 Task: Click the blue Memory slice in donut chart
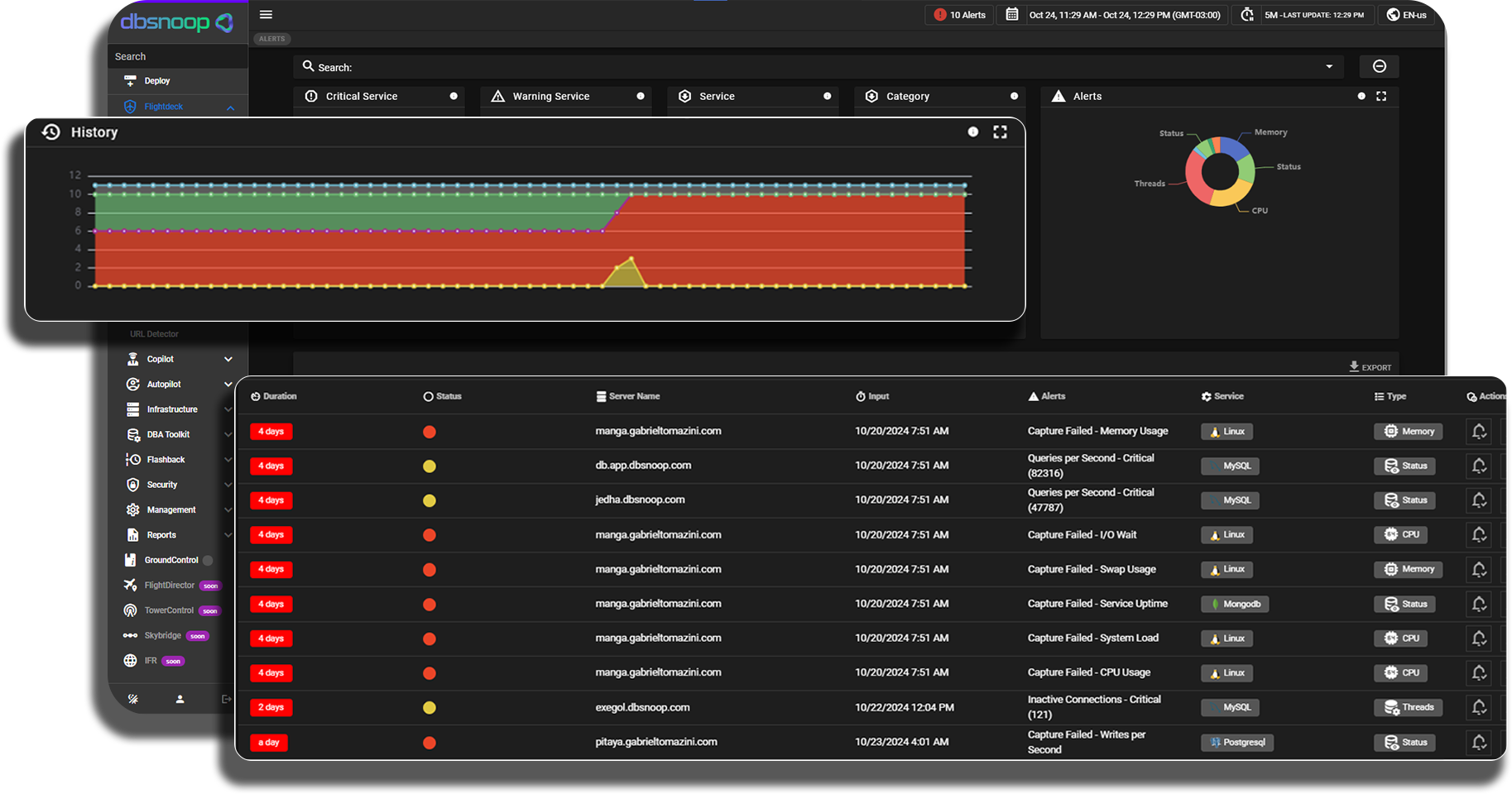click(x=1233, y=147)
